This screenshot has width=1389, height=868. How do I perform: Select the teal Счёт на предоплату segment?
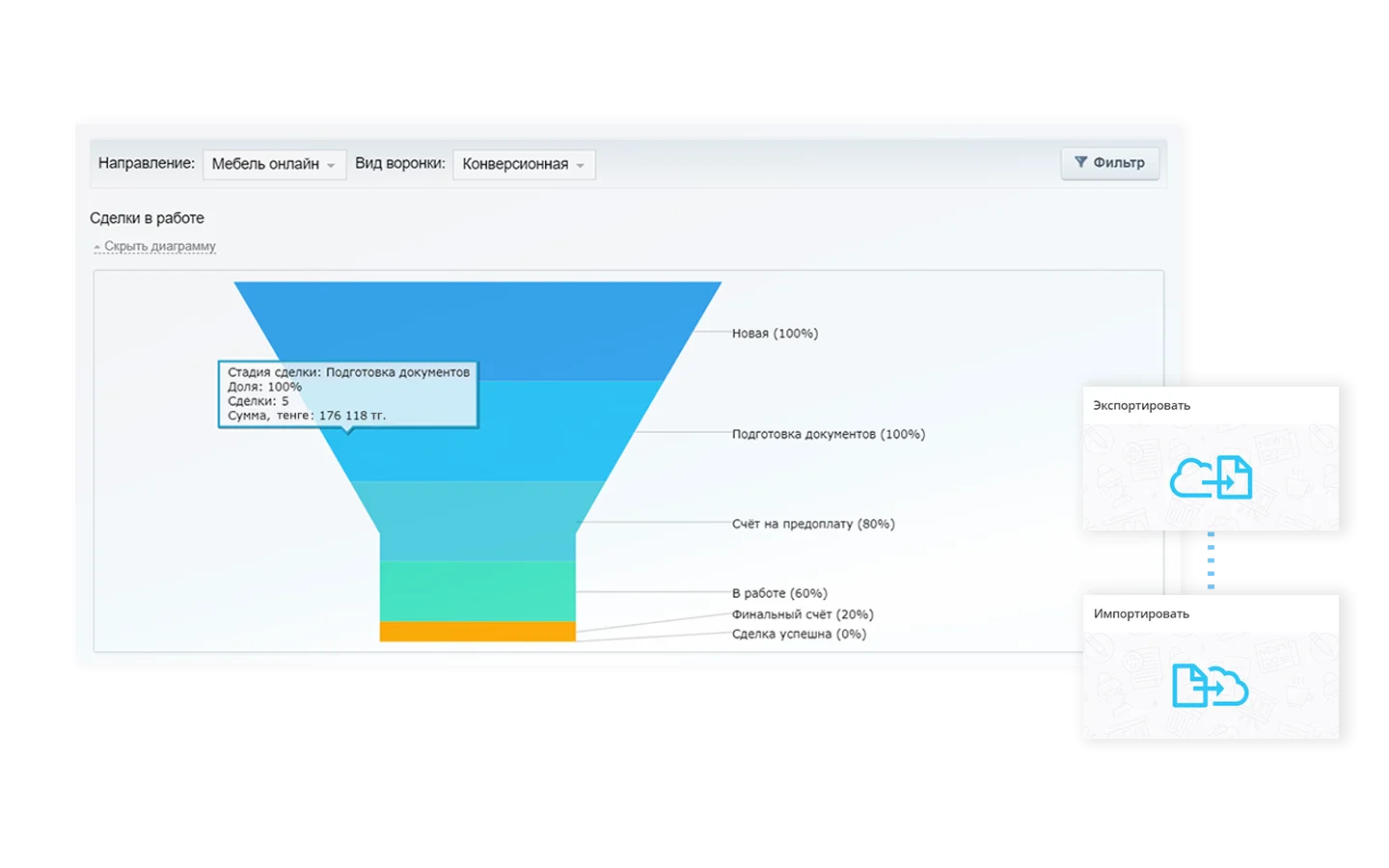point(477,521)
